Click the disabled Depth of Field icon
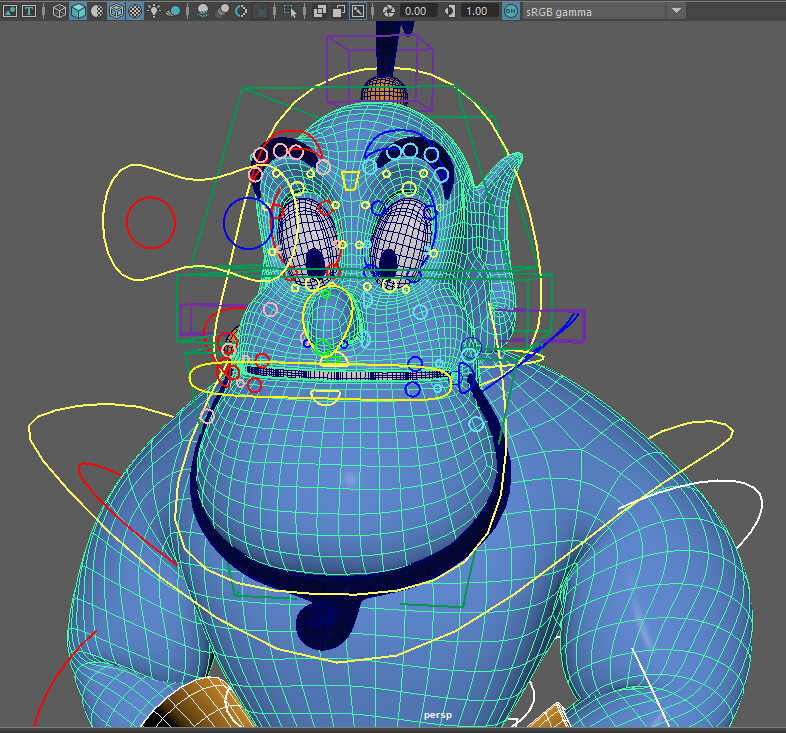Screen dimensions: 786x733 [261, 12]
